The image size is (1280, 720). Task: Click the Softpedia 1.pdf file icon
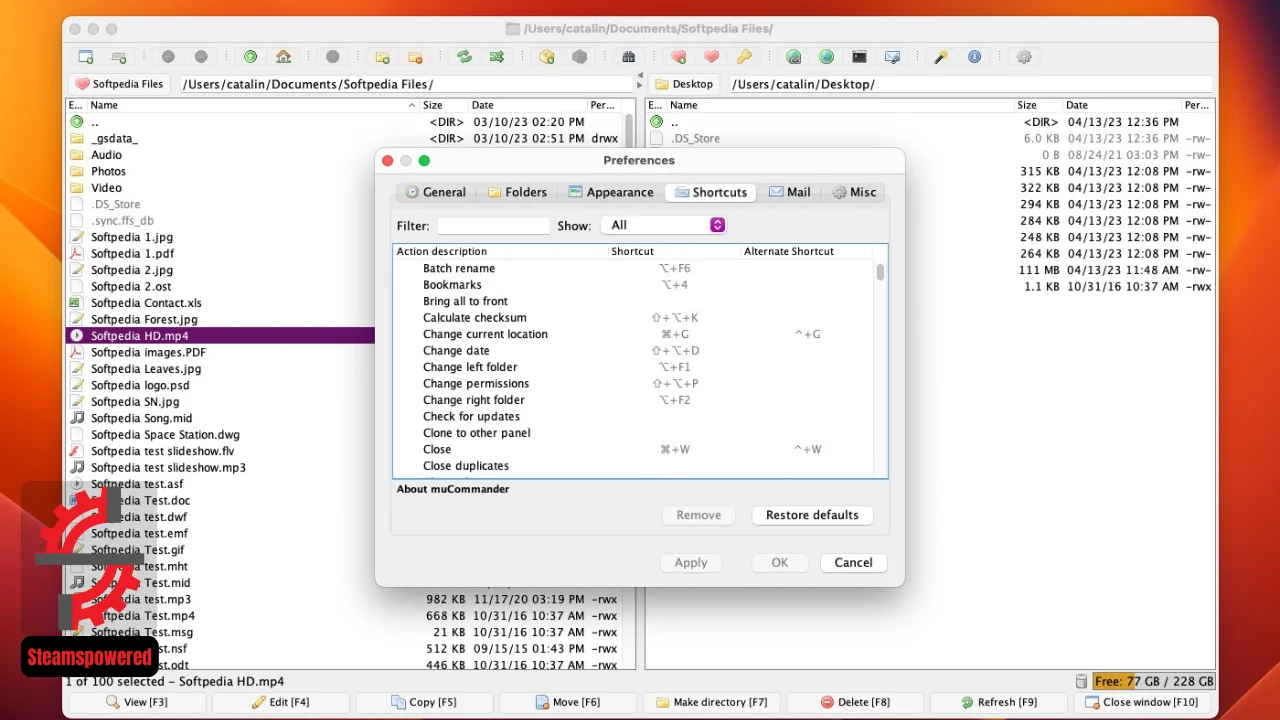77,253
